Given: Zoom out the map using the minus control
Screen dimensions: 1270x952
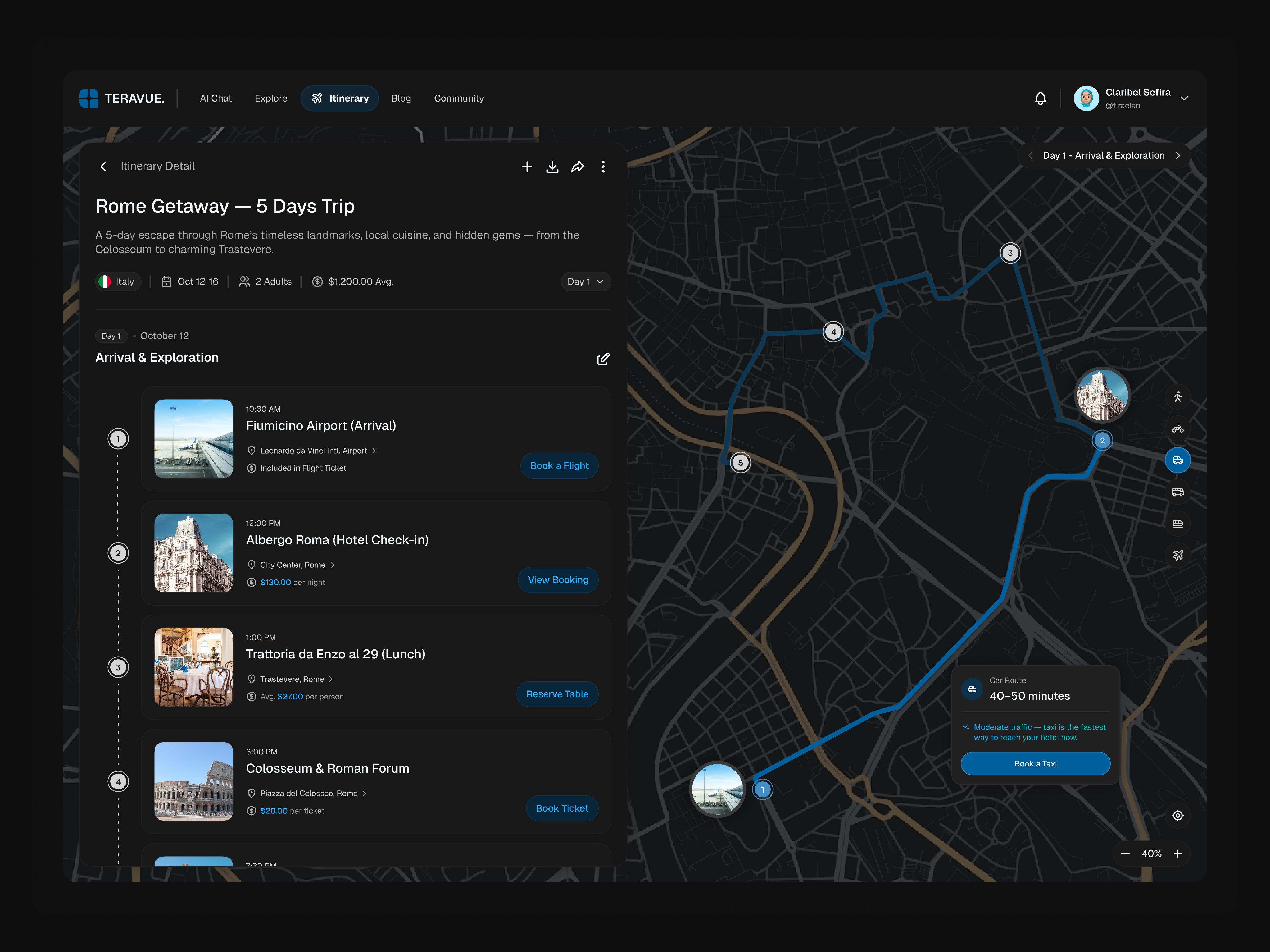Looking at the screenshot, I should [1125, 853].
